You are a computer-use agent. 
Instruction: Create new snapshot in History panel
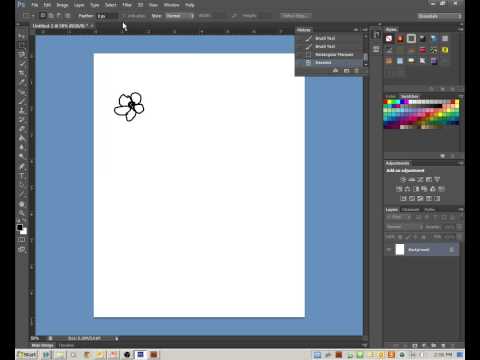346,71
